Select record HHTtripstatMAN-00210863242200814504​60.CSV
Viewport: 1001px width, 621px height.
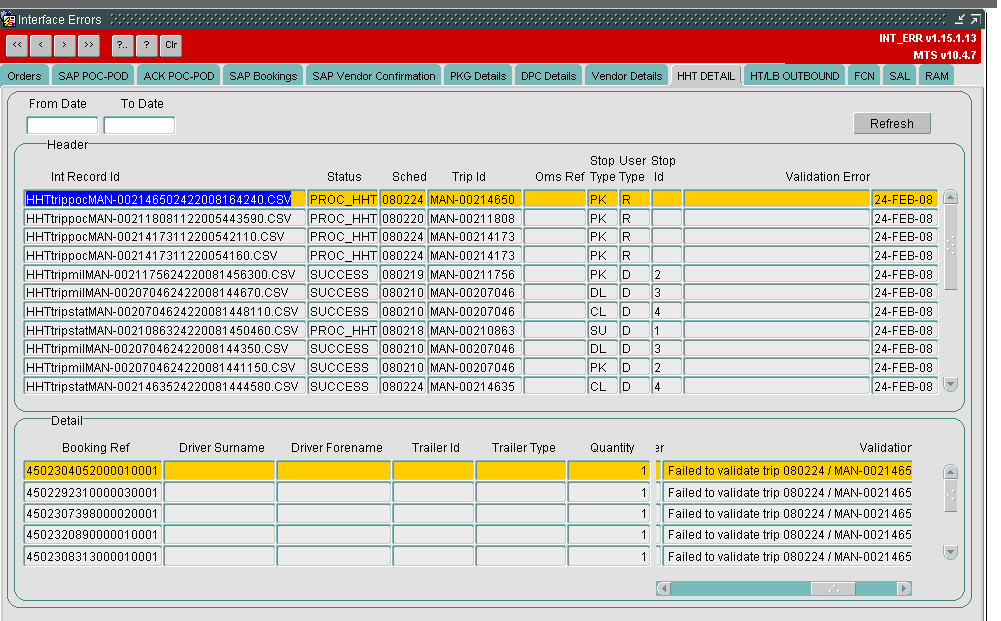pos(165,331)
